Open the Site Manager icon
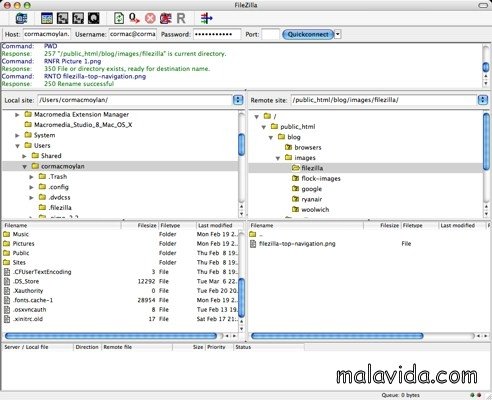The width and height of the screenshot is (492, 400). (21, 18)
